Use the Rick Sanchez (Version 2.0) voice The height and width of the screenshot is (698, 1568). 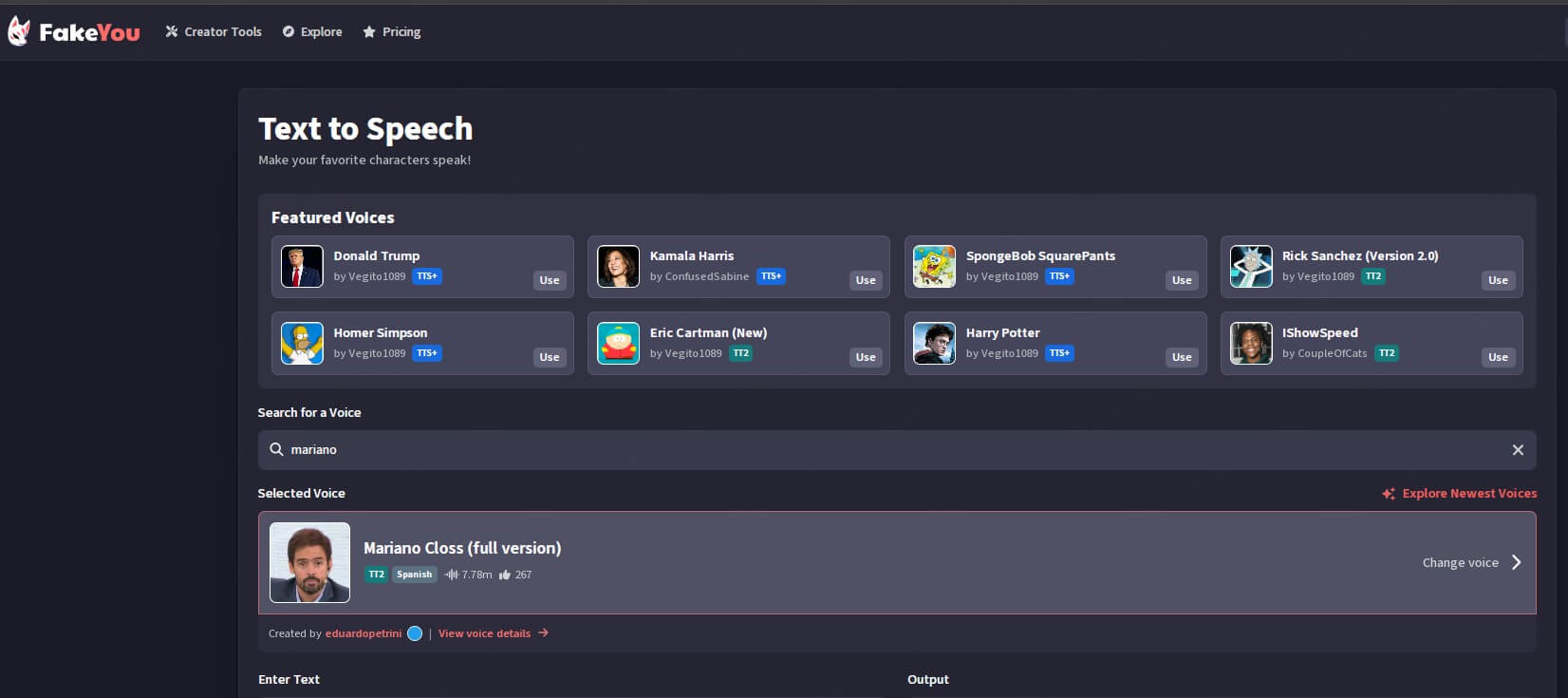click(1498, 280)
